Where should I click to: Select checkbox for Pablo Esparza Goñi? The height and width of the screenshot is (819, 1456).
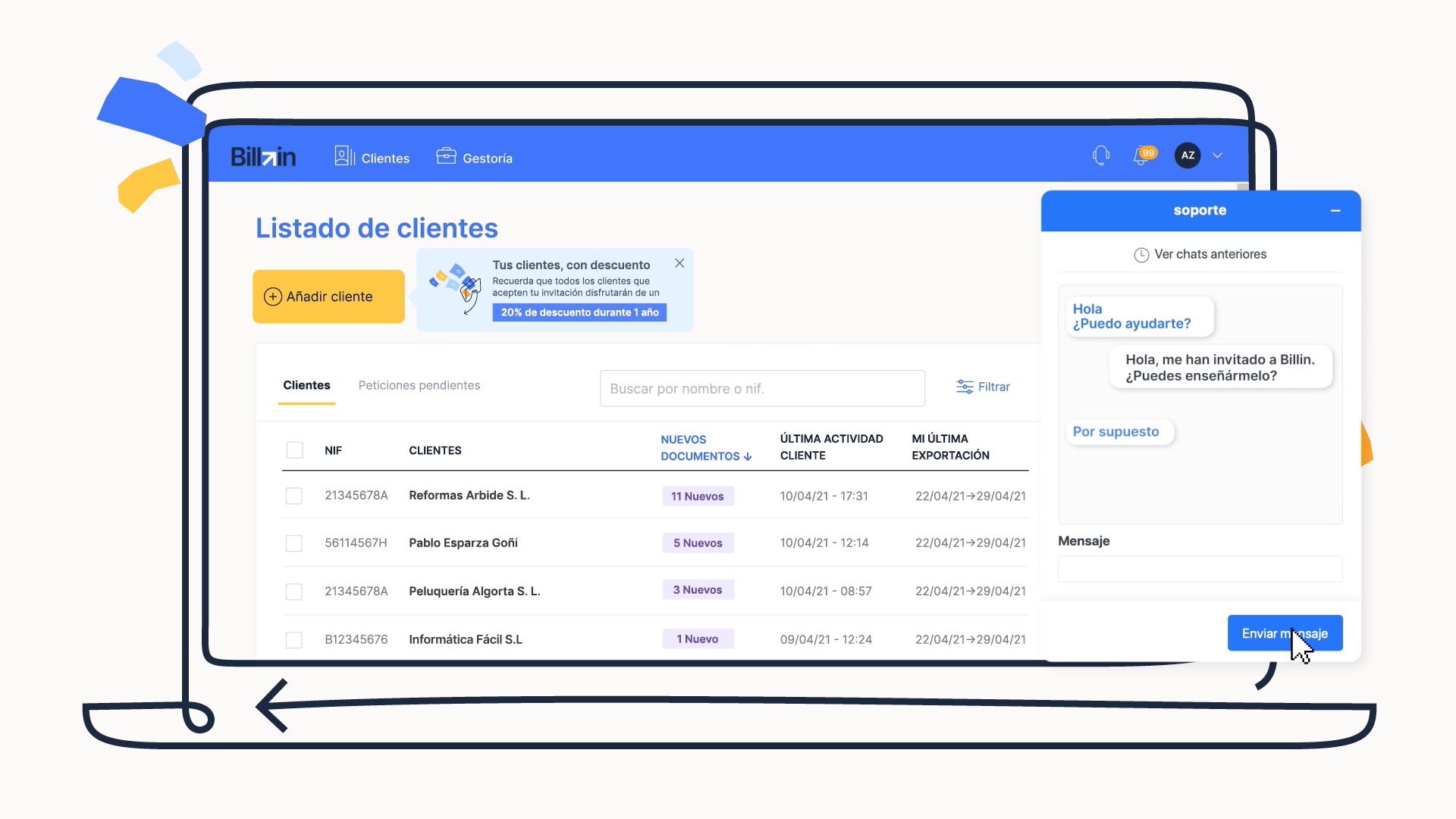click(x=294, y=543)
